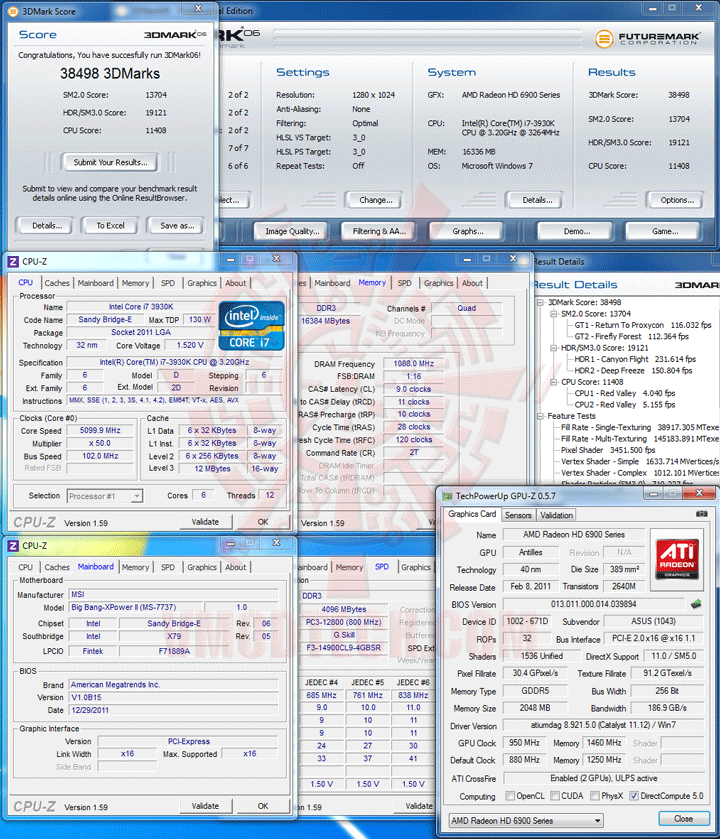
Task: Click the 3DMark Score window orange icon
Action: [x=13, y=11]
